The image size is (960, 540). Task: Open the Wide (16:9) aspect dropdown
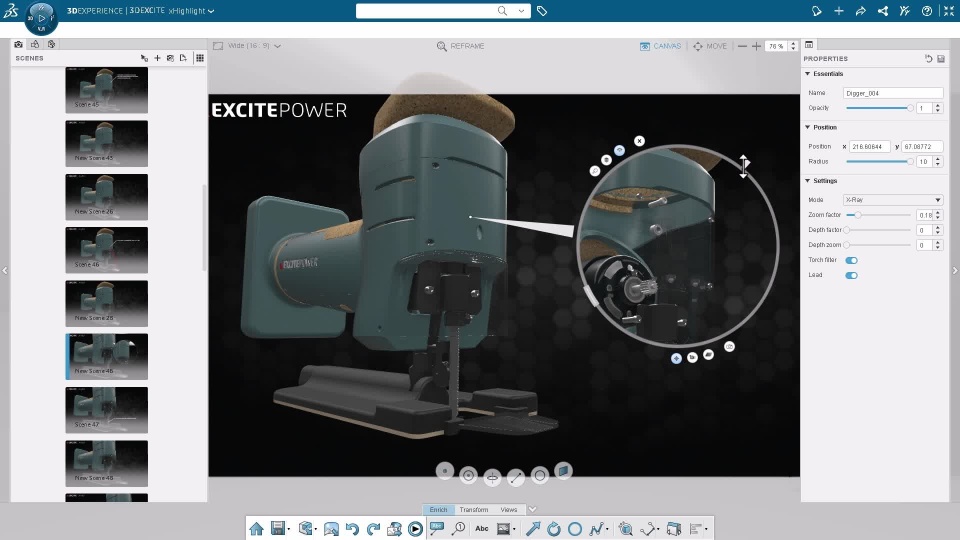[247, 46]
